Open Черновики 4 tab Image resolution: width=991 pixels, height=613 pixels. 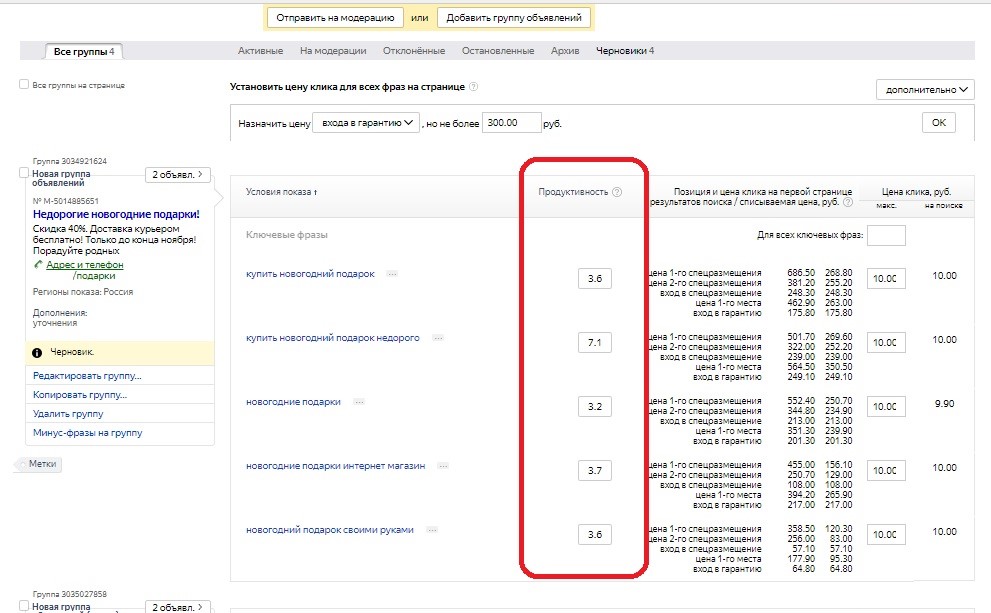click(x=625, y=51)
